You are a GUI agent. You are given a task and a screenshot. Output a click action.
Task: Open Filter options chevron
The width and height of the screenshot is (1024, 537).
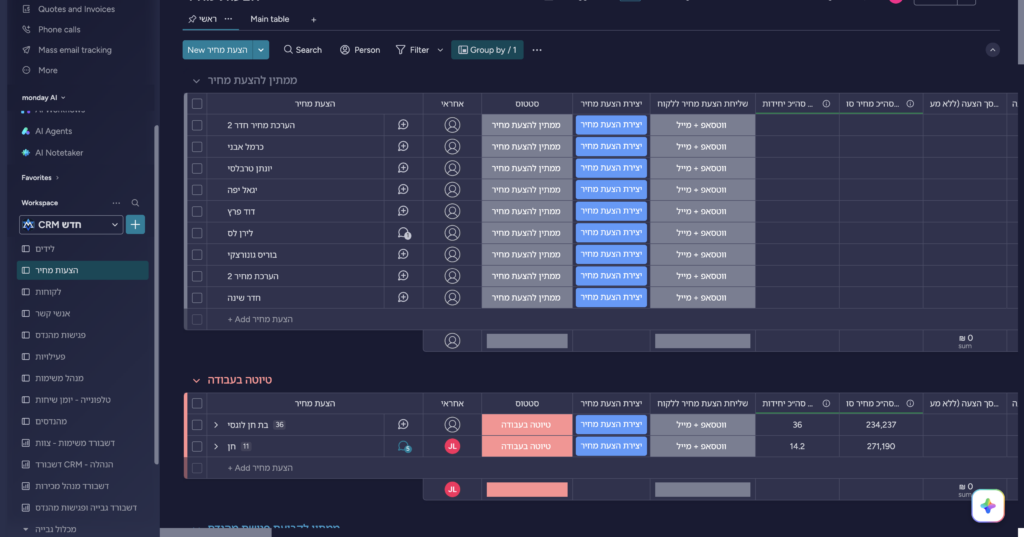tap(440, 50)
